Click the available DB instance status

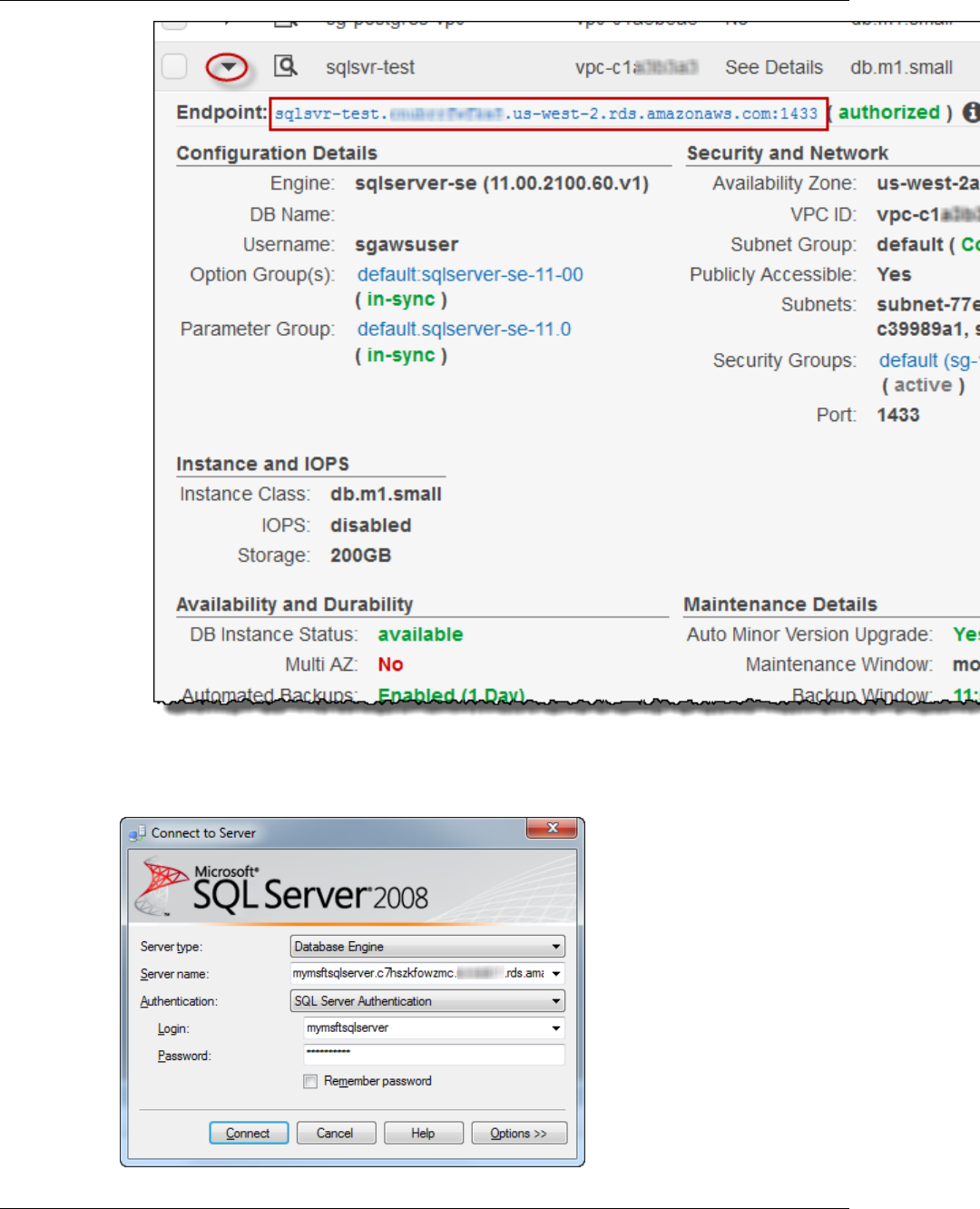tap(420, 634)
